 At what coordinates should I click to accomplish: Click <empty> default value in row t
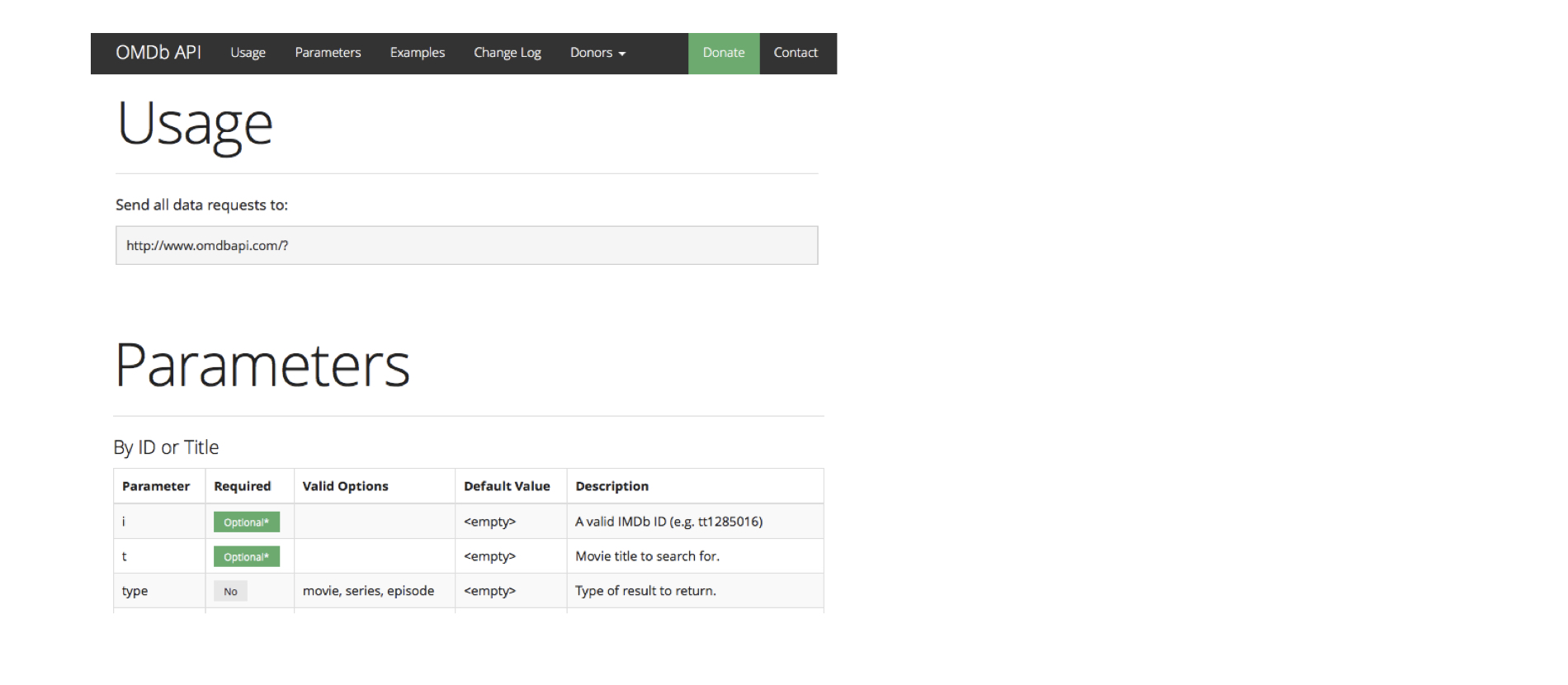(x=489, y=556)
